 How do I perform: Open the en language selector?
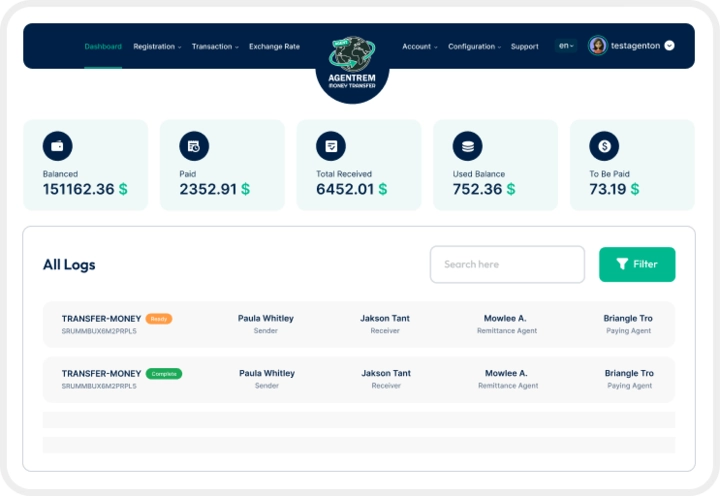pos(566,46)
